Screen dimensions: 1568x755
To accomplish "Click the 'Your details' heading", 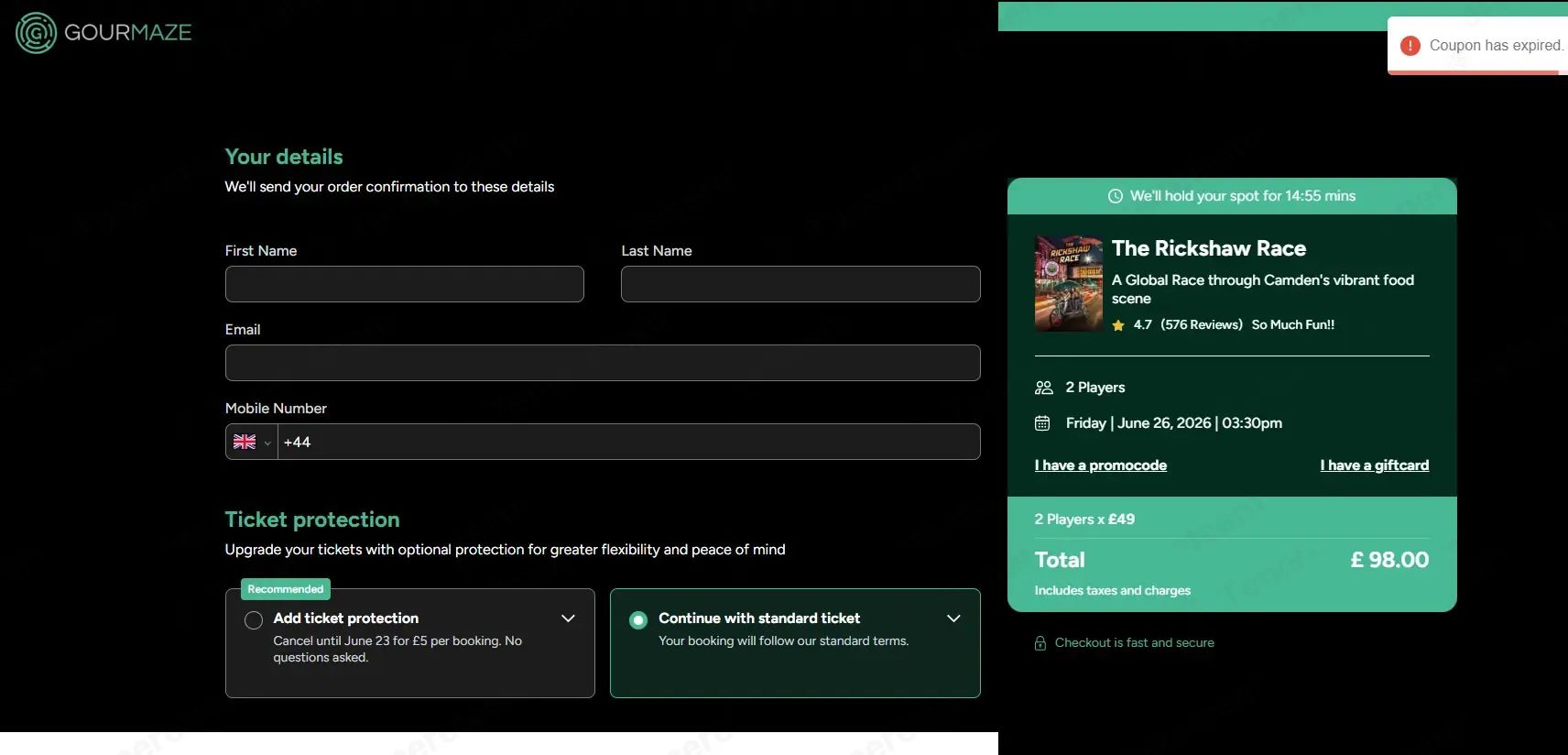I will click(284, 157).
